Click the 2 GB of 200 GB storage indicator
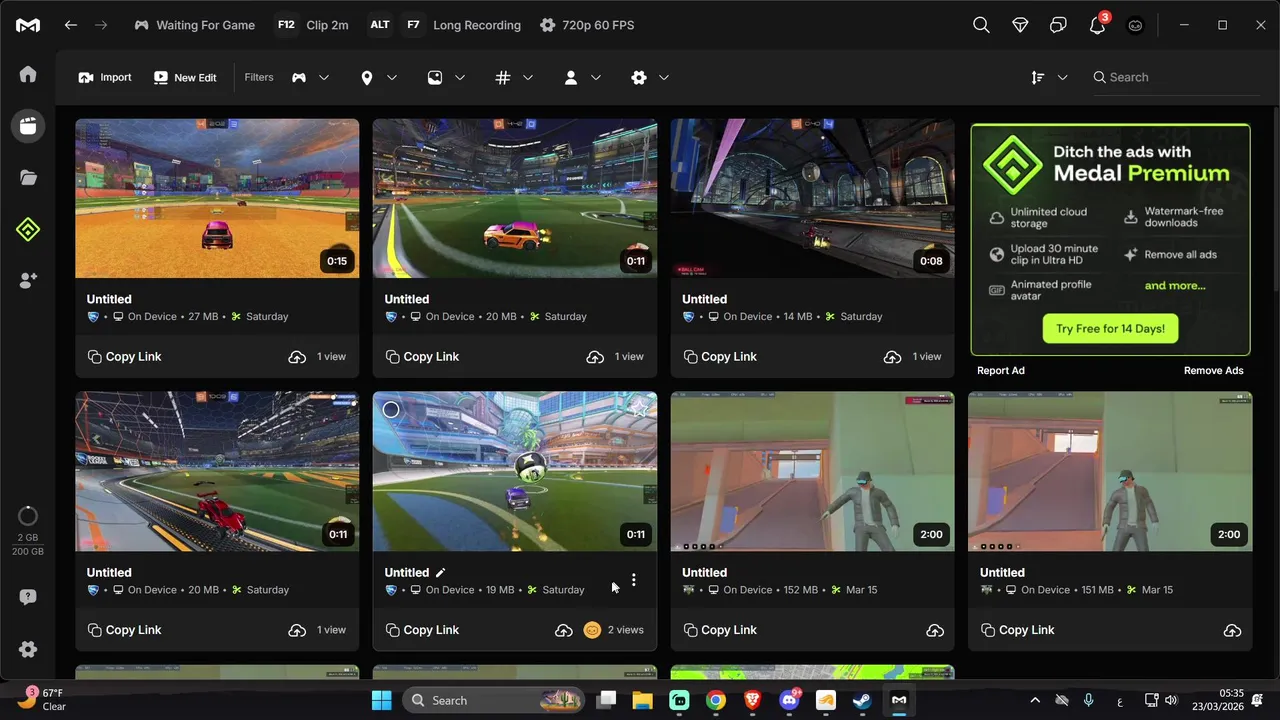This screenshot has width=1280, height=720. [28, 530]
